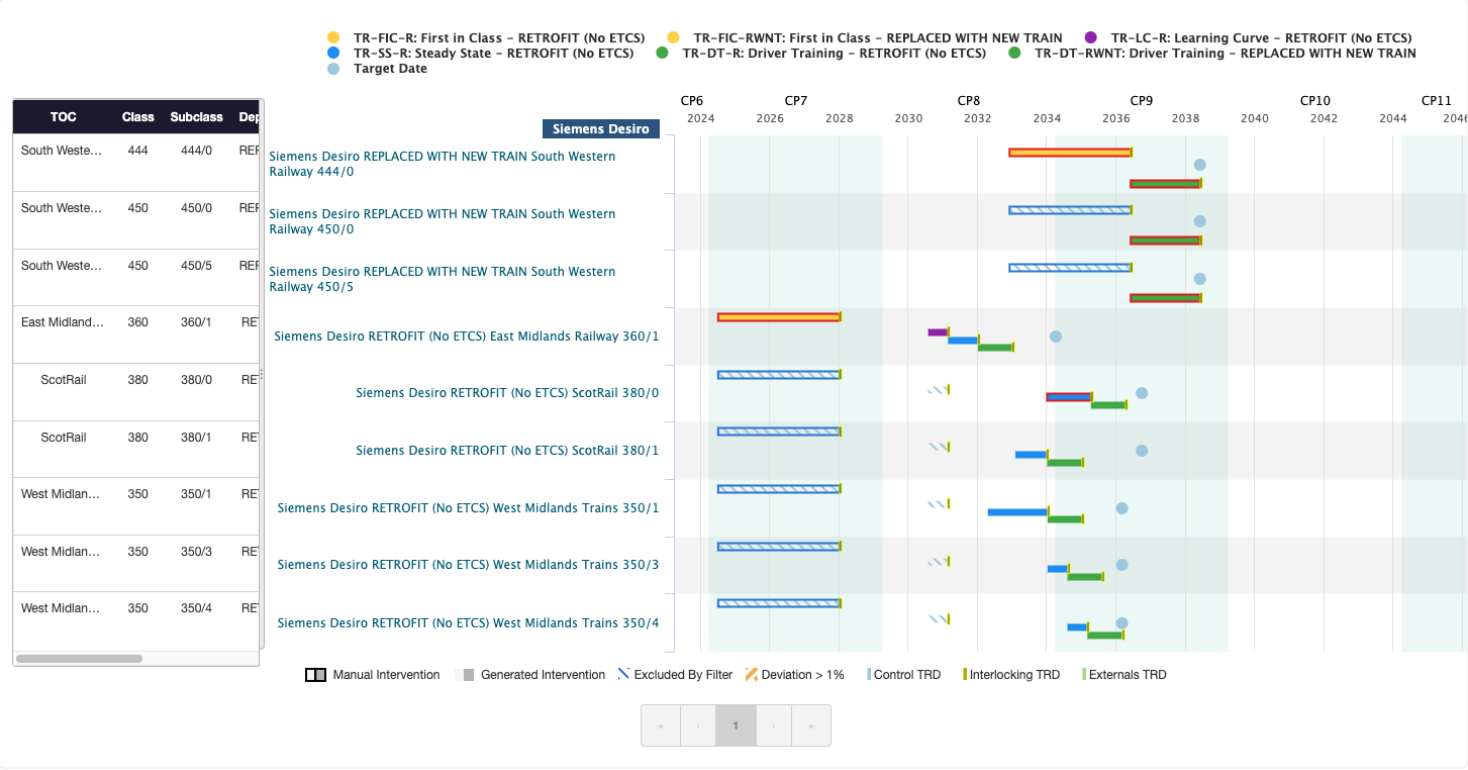Click the purple Learning Curve bar for 360/1
The height and width of the screenshot is (770, 1468).
(937, 332)
